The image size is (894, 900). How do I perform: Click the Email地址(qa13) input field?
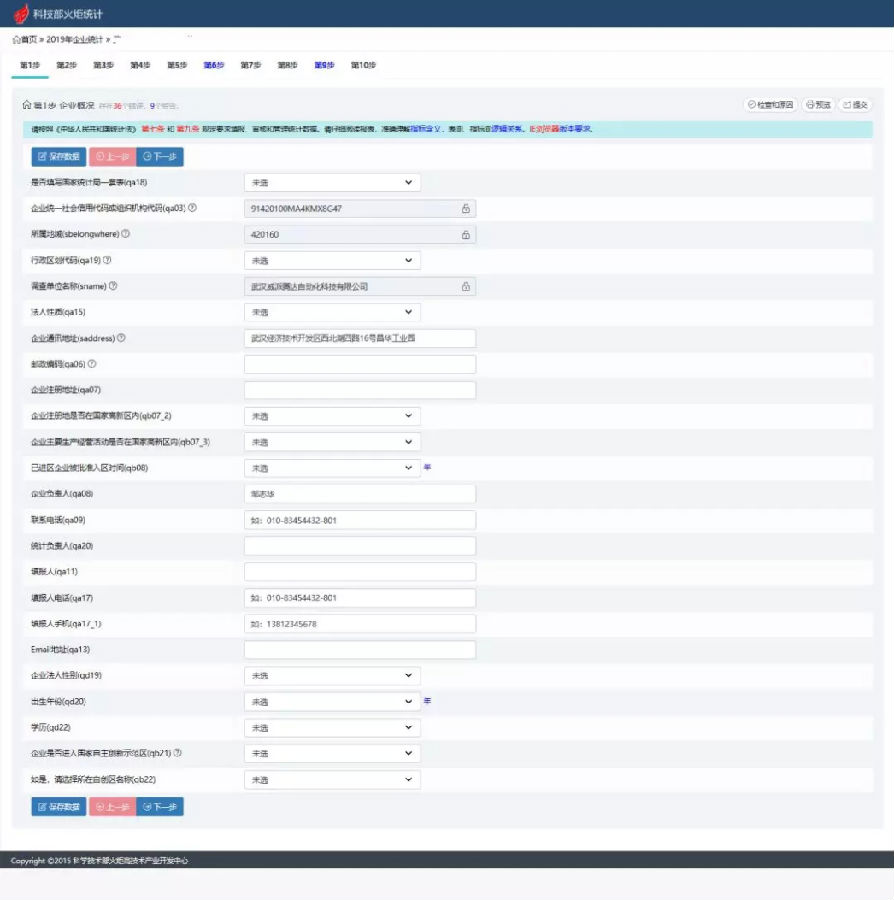[360, 650]
